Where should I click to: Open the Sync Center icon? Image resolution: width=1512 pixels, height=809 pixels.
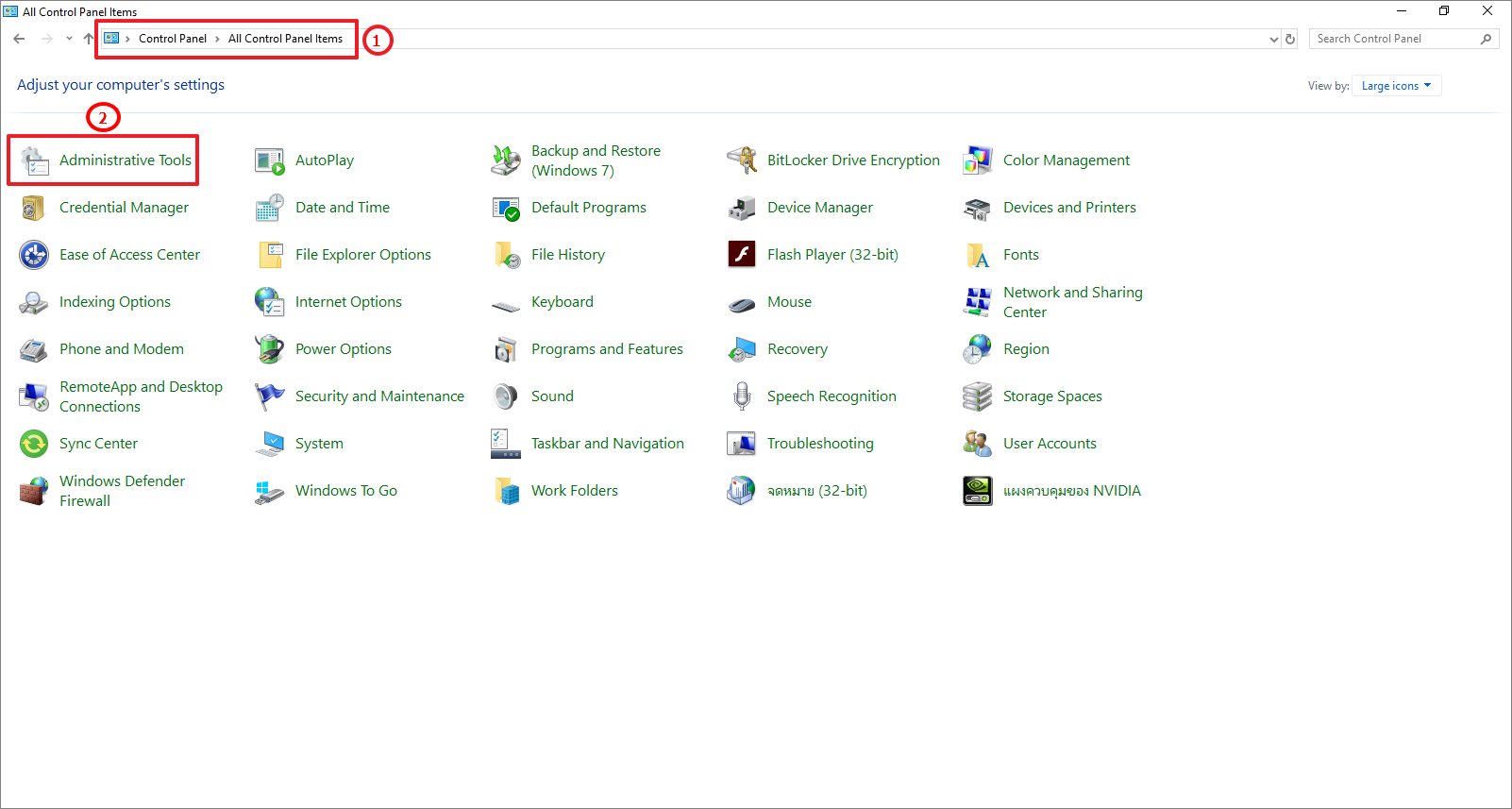[34, 444]
